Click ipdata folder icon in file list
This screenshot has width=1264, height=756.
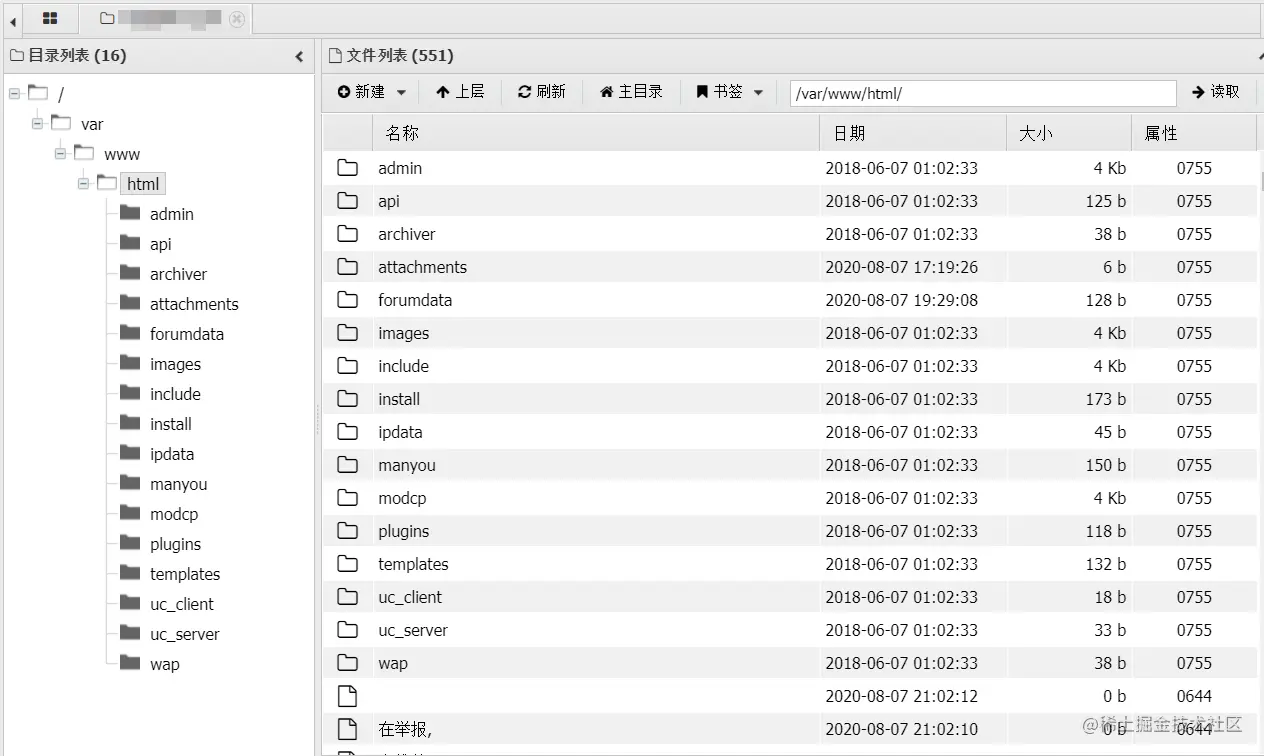click(x=347, y=432)
